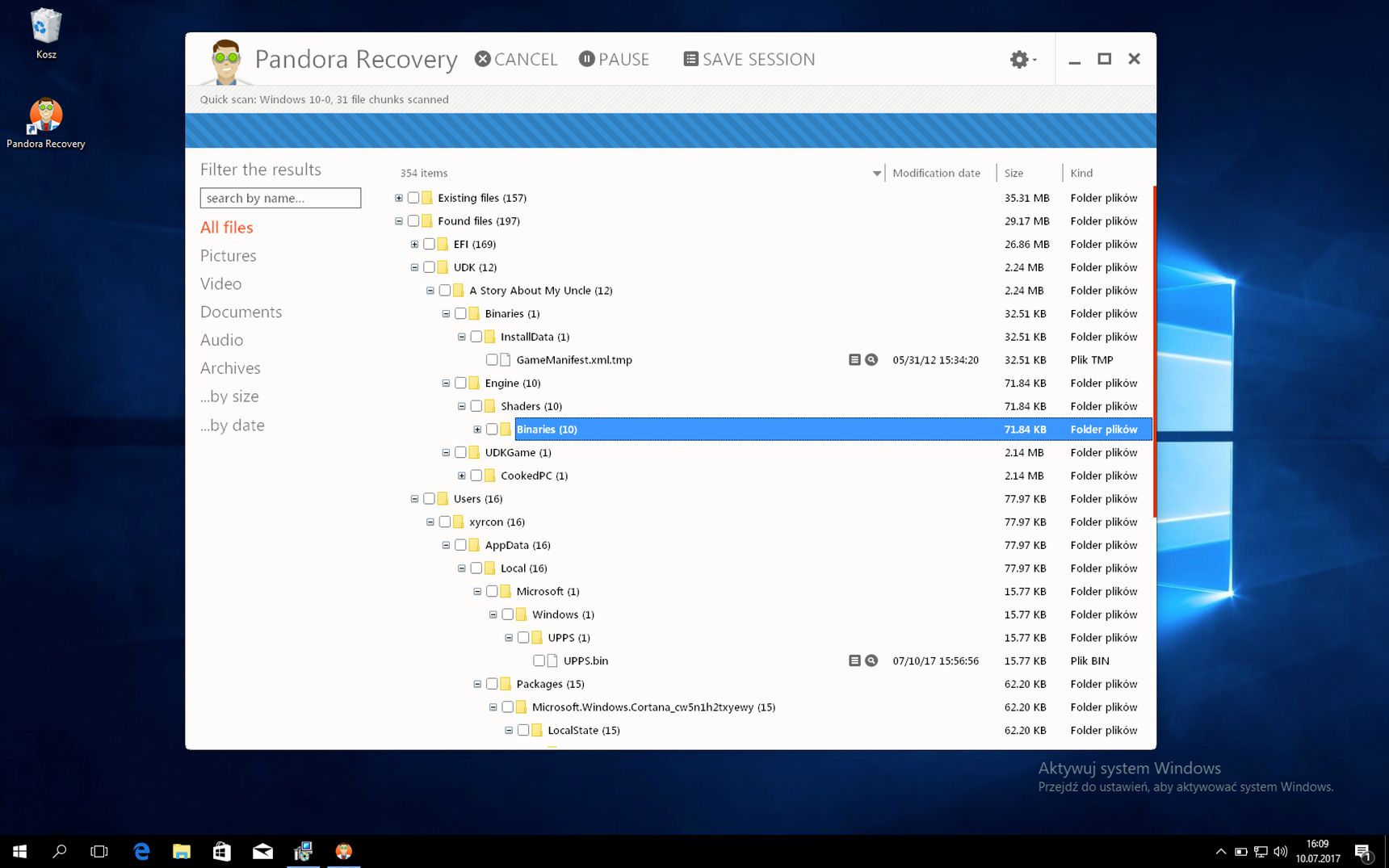This screenshot has width=1389, height=868.
Task: Open the Action Center notifications icon
Action: click(1363, 852)
